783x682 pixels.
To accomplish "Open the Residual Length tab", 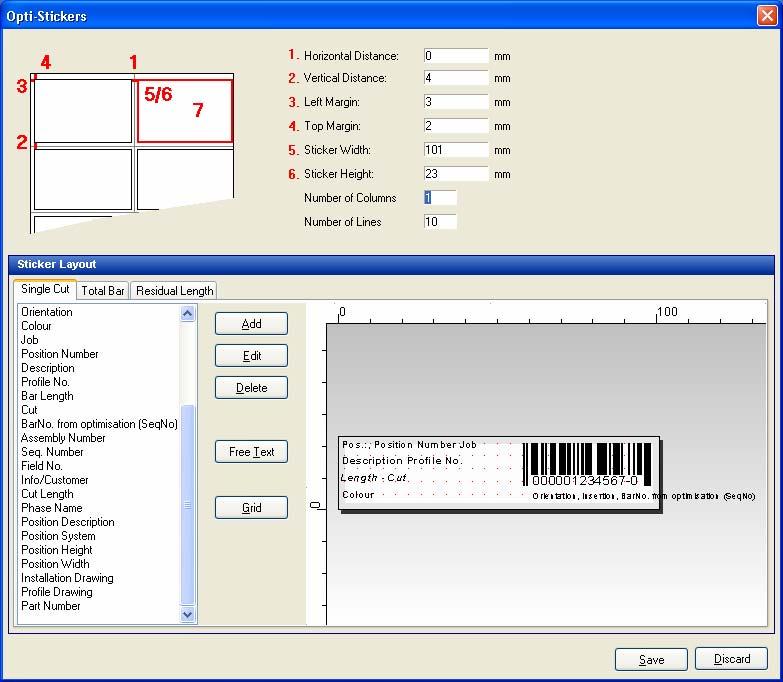I will tap(174, 291).
